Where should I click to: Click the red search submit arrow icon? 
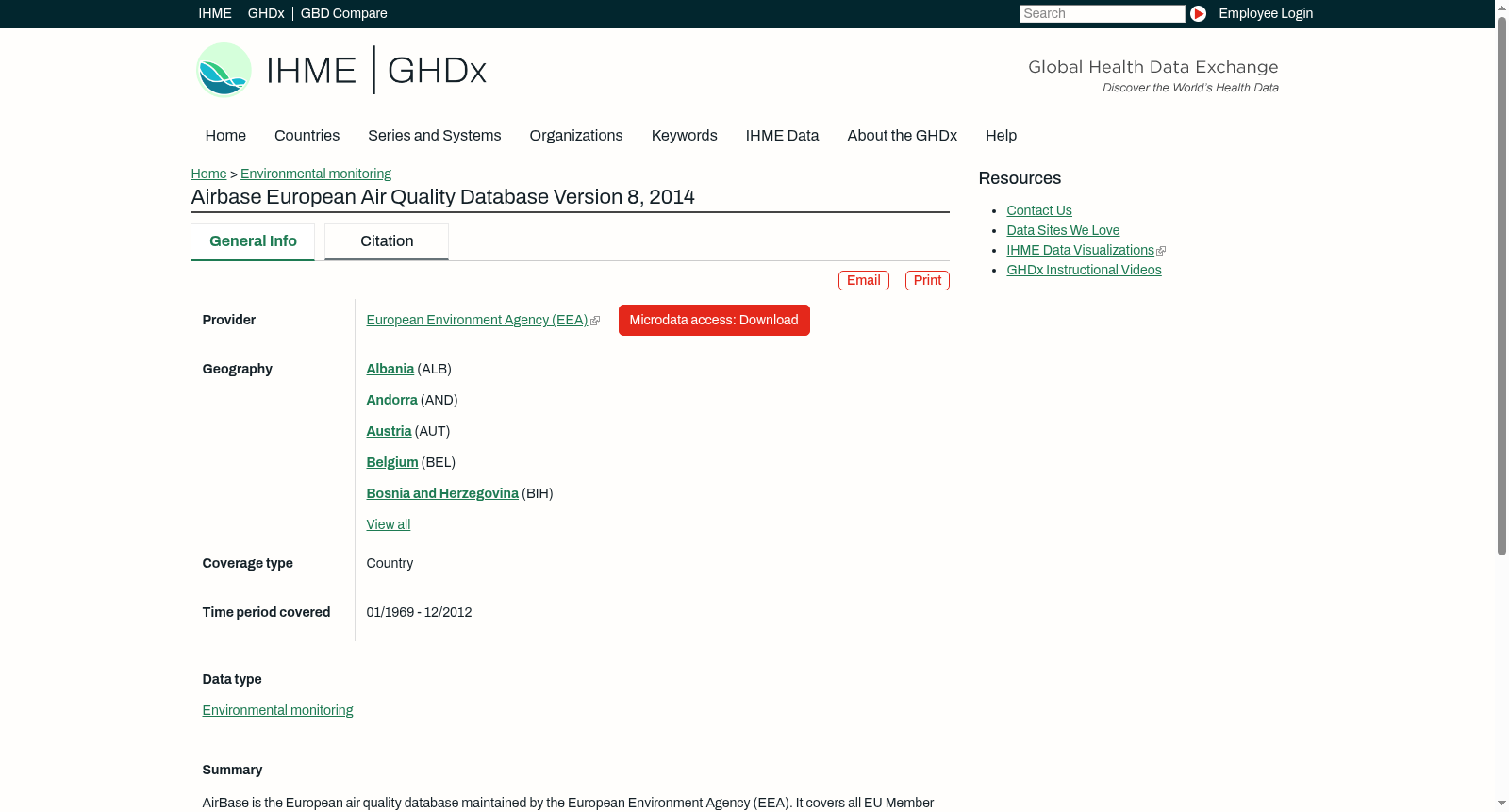(1198, 13)
